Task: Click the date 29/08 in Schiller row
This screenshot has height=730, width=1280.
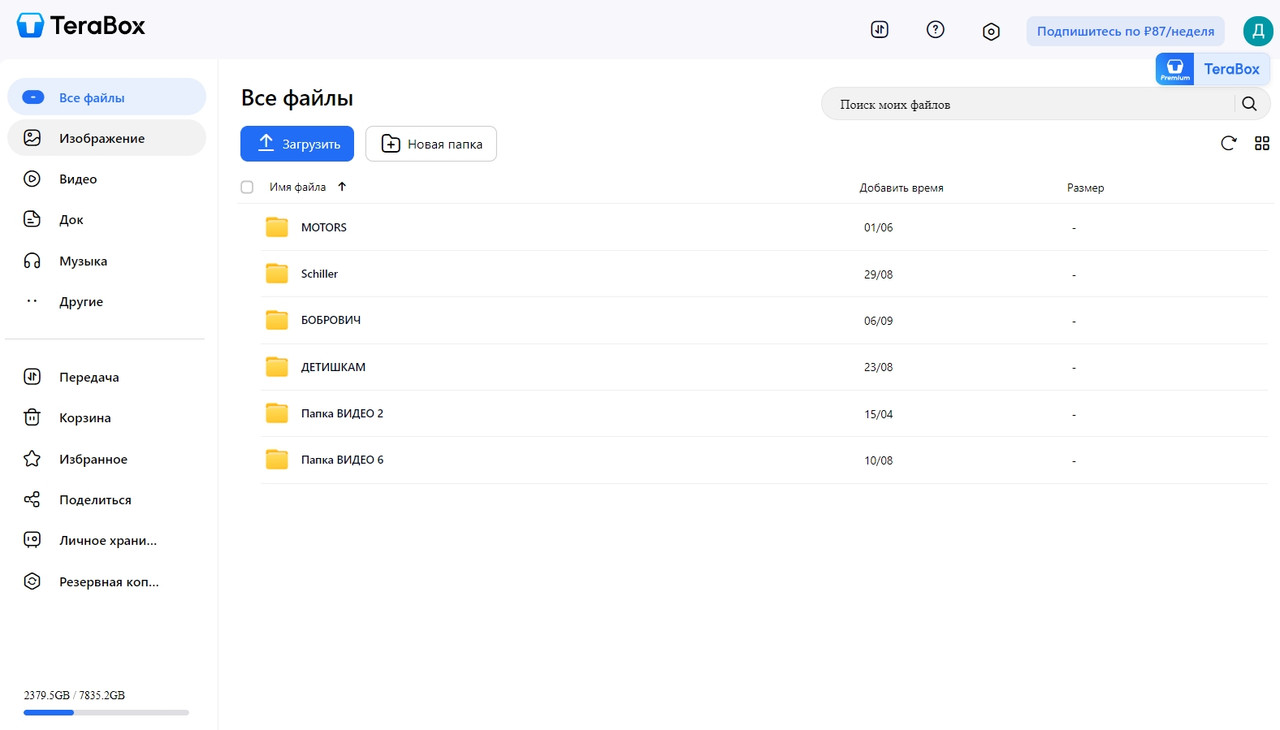Action: point(878,274)
